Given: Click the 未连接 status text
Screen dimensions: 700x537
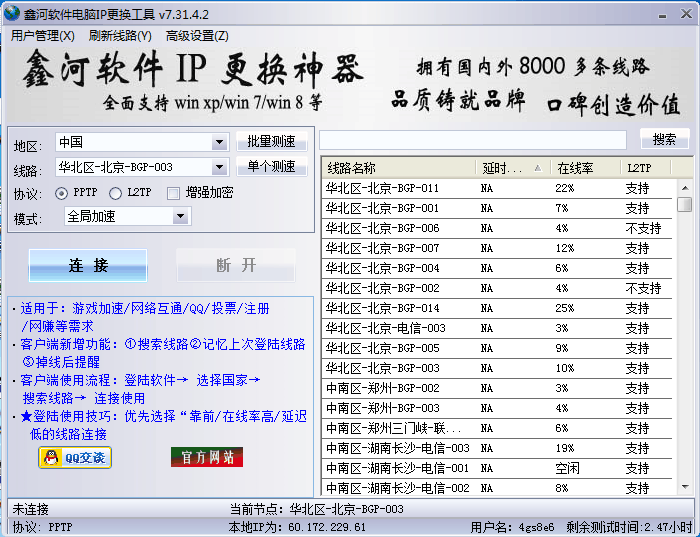Looking at the screenshot, I should 30,509.
